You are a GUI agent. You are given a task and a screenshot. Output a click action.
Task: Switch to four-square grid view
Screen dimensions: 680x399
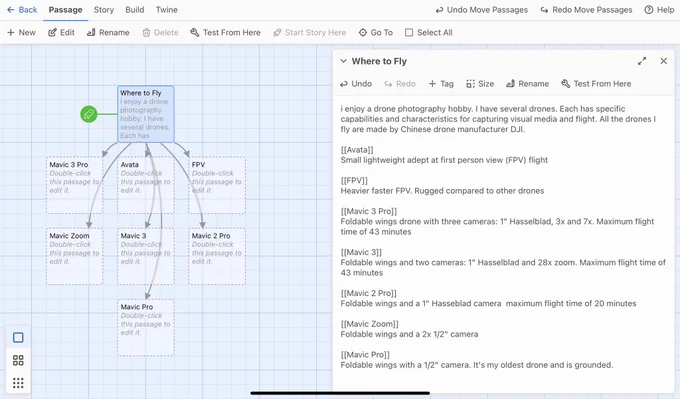tap(18, 360)
